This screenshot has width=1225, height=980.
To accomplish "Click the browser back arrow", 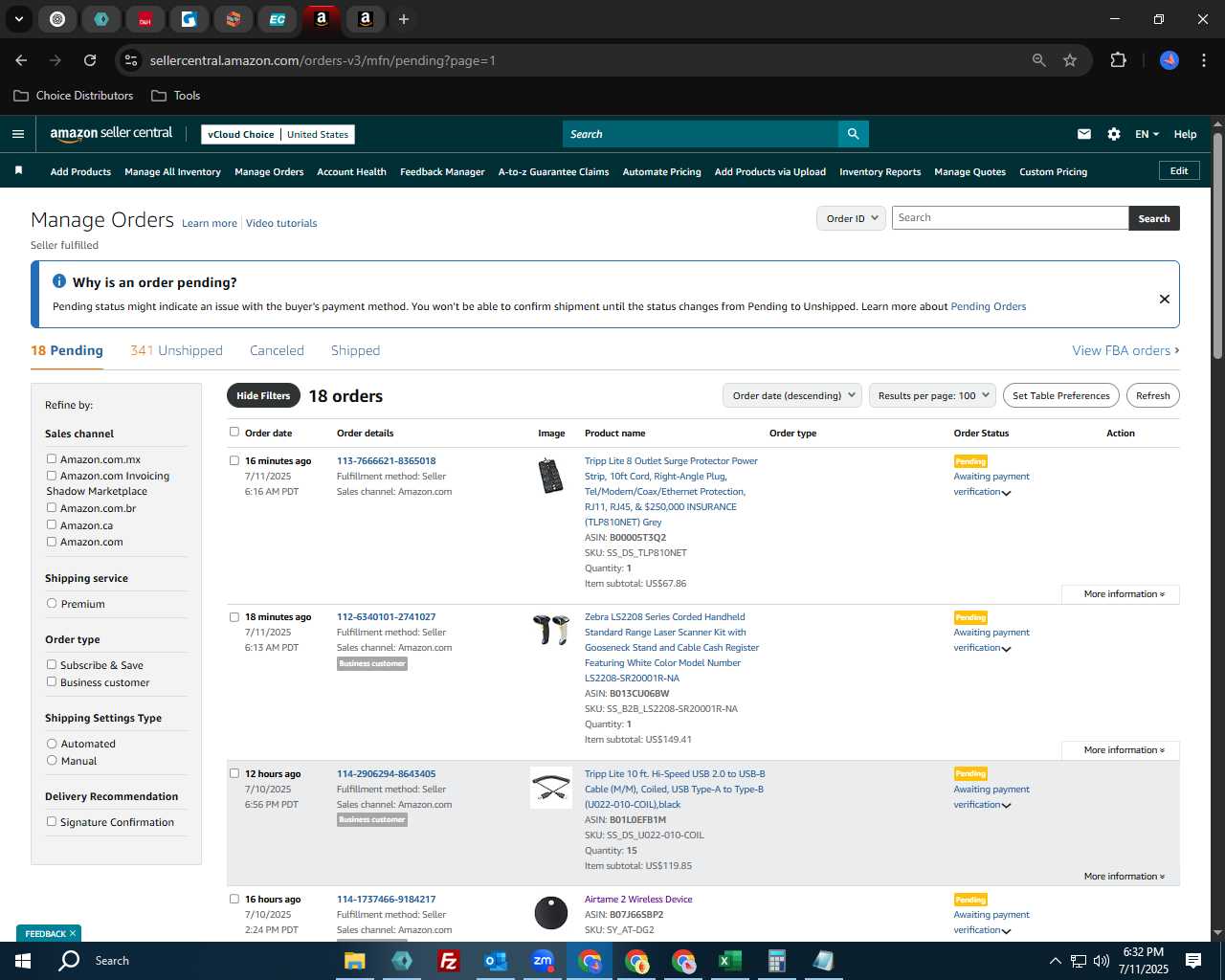I will [21, 60].
